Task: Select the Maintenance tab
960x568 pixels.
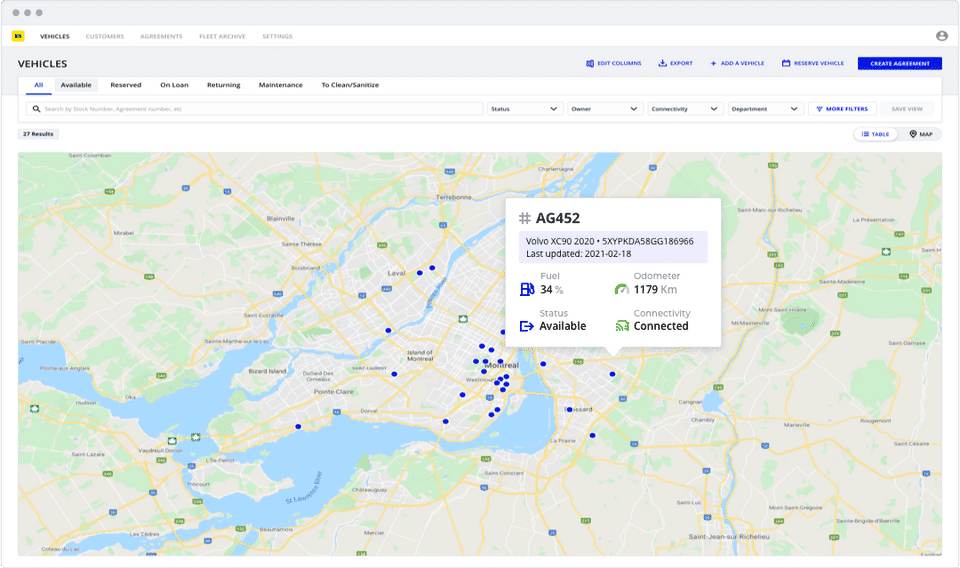Action: (280, 85)
